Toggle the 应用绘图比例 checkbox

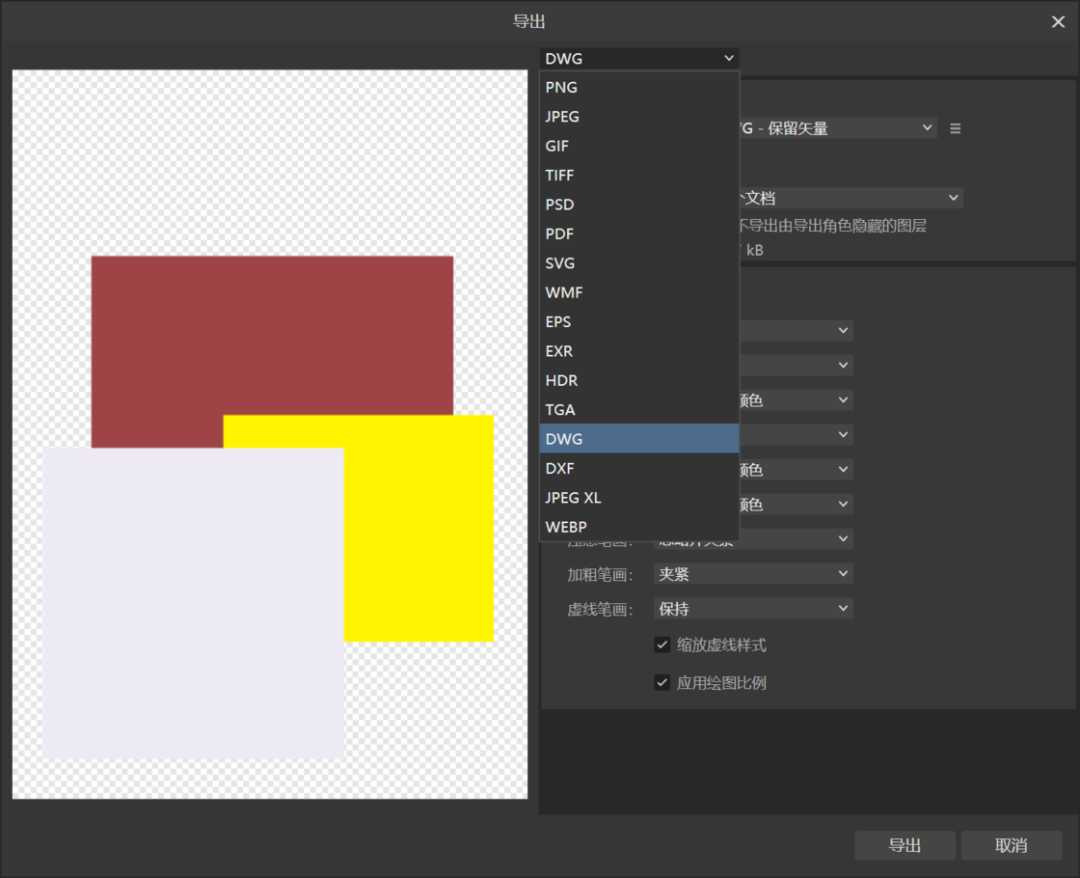(662, 682)
